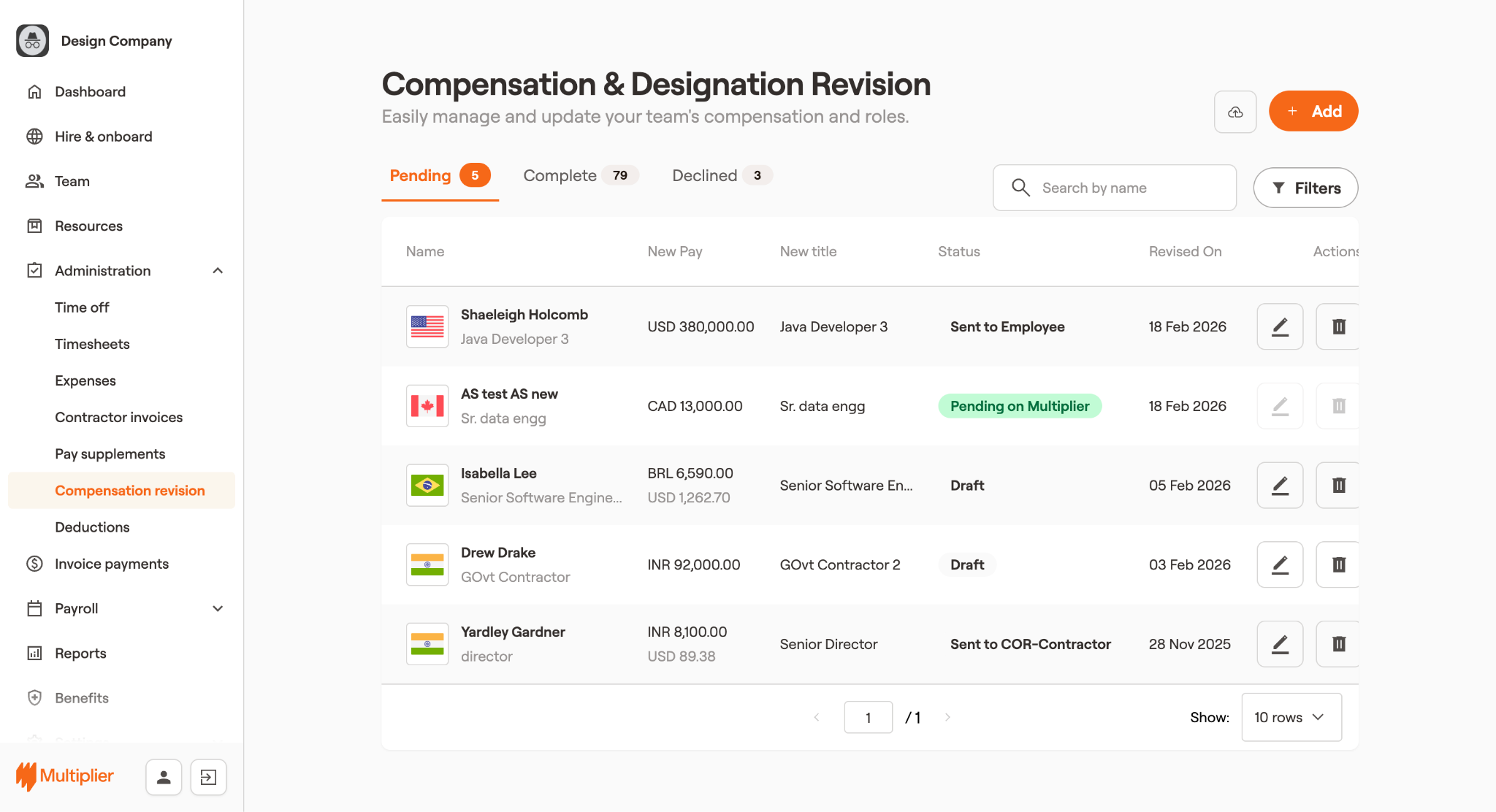The image size is (1496, 812).
Task: Click the logout icon in sidebar footer
Action: tap(208, 777)
